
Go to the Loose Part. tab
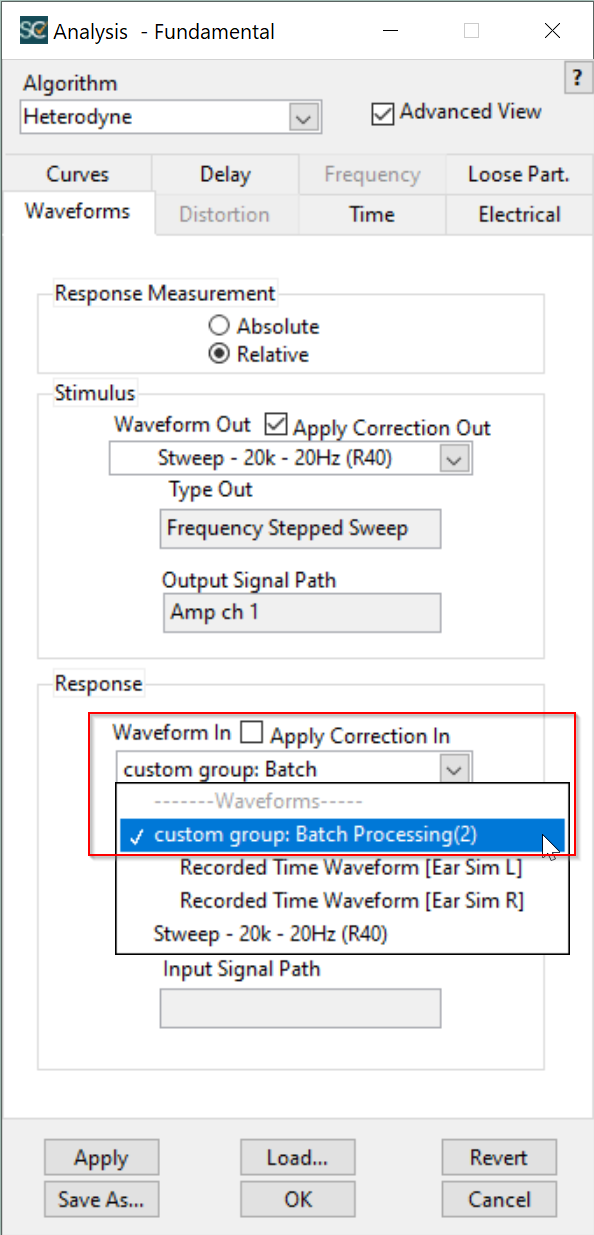518,174
